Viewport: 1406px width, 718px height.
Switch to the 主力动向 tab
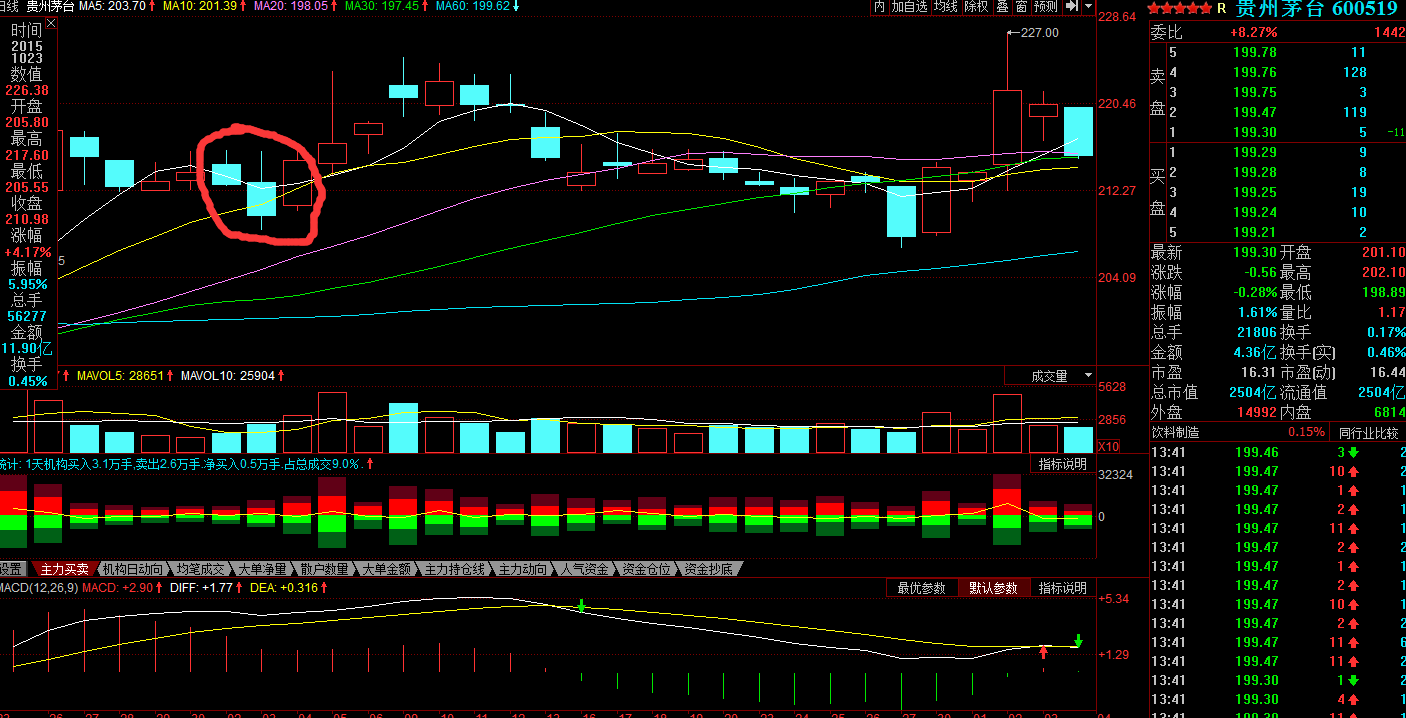(523, 569)
